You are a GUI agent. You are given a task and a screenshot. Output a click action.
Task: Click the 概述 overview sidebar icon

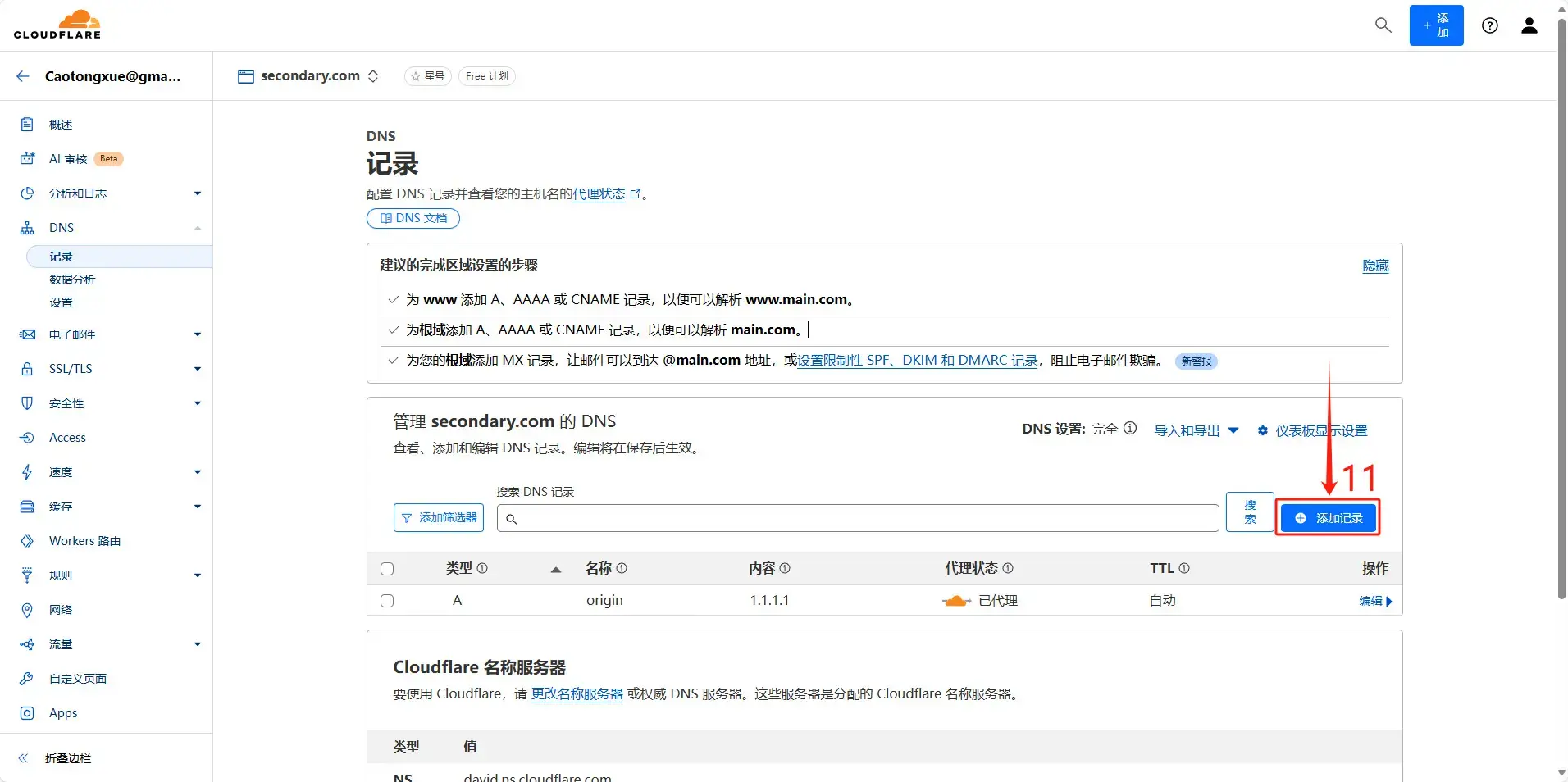tap(27, 125)
